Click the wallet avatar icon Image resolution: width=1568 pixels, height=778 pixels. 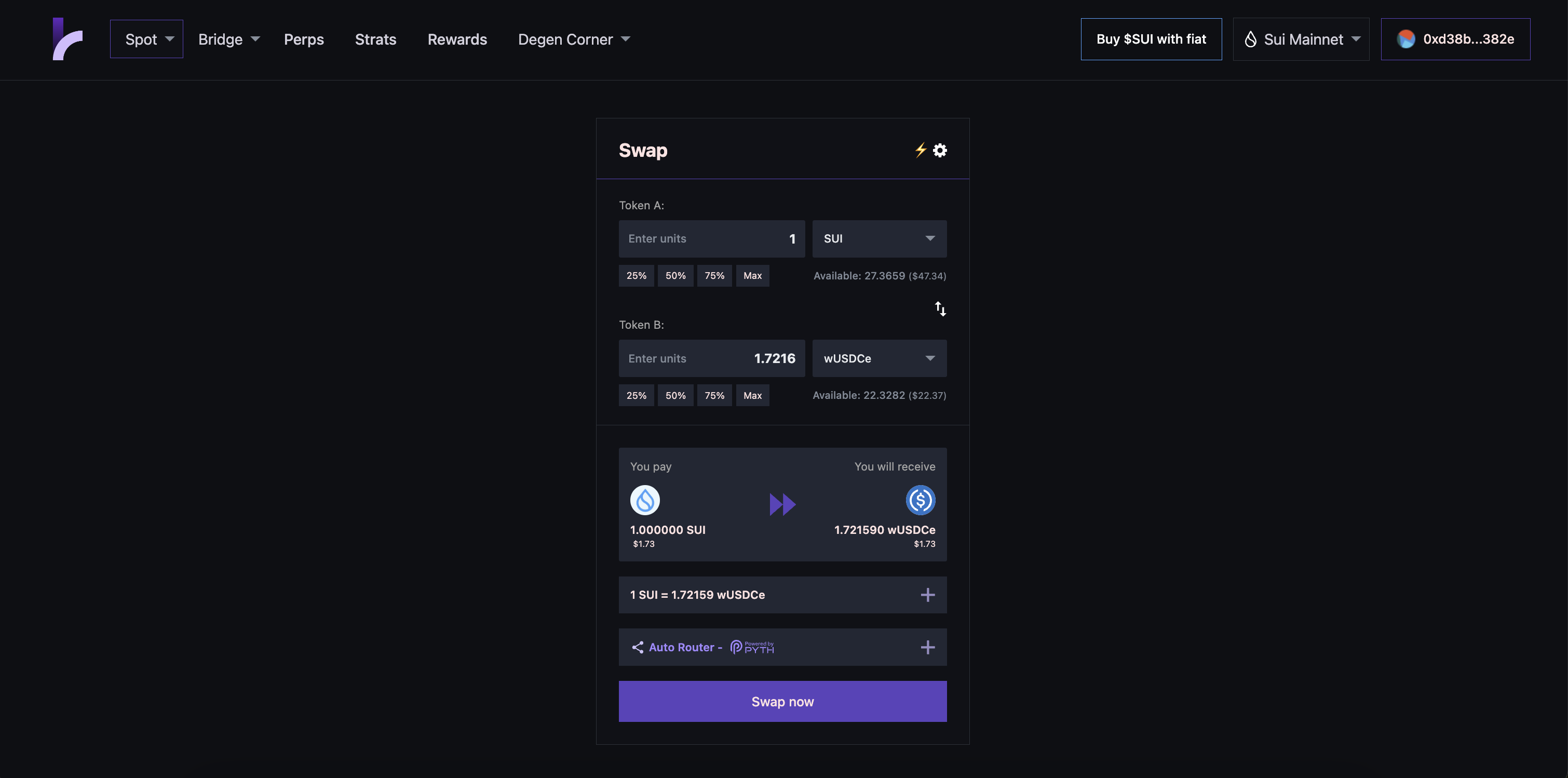pos(1405,39)
